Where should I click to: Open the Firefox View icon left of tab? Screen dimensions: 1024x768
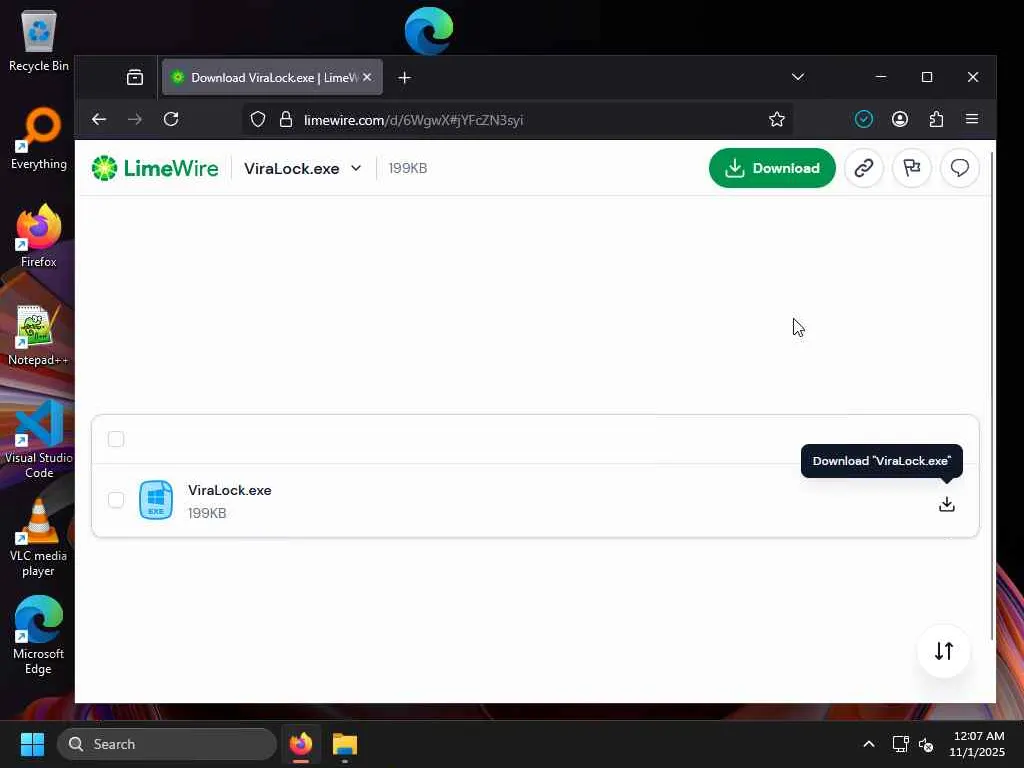[x=135, y=78]
